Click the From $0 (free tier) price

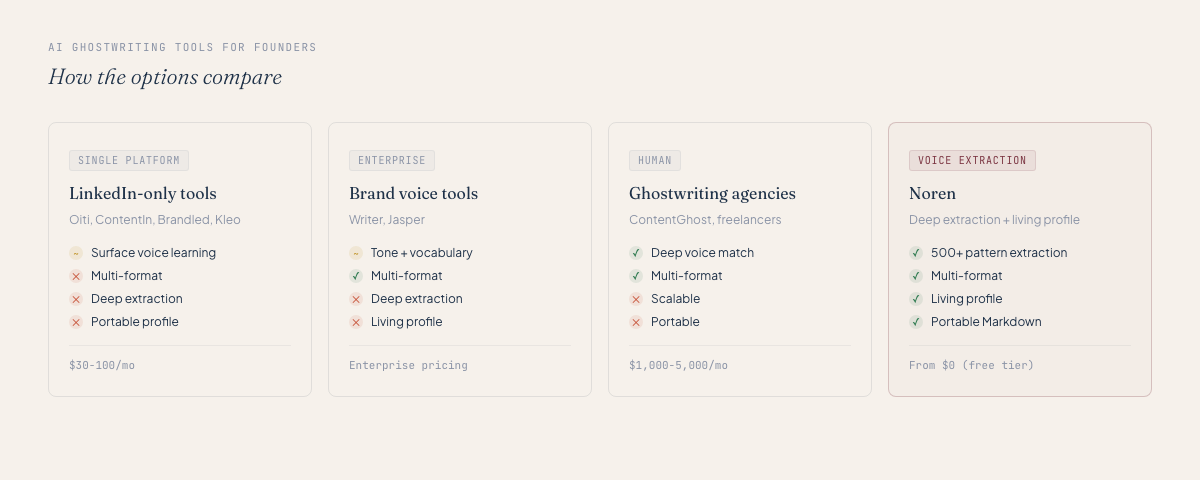click(971, 365)
